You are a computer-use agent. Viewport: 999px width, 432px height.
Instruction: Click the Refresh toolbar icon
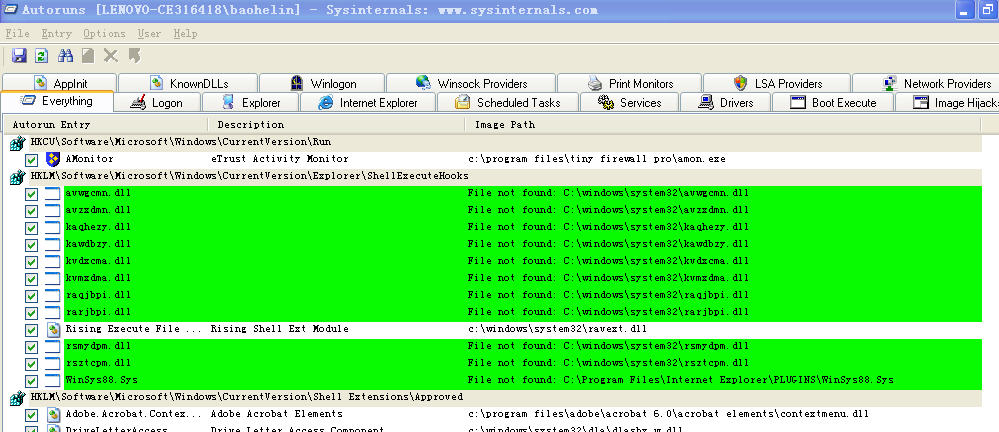(x=41, y=56)
